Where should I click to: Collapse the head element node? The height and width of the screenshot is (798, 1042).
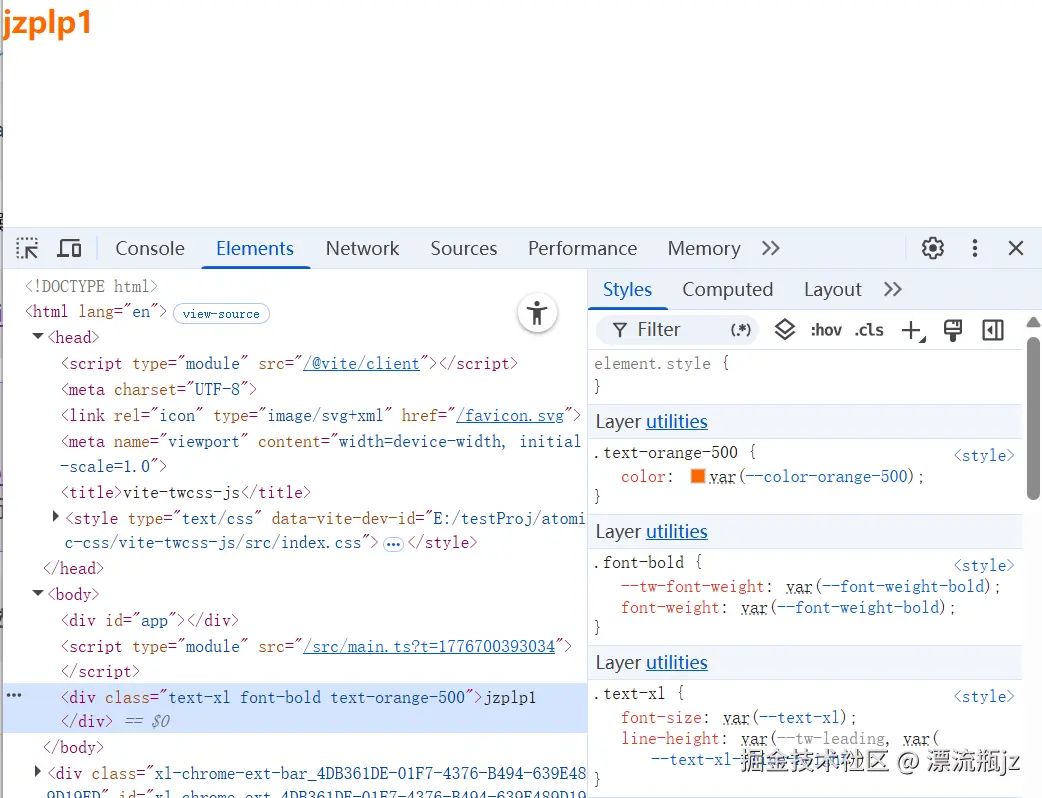point(38,337)
